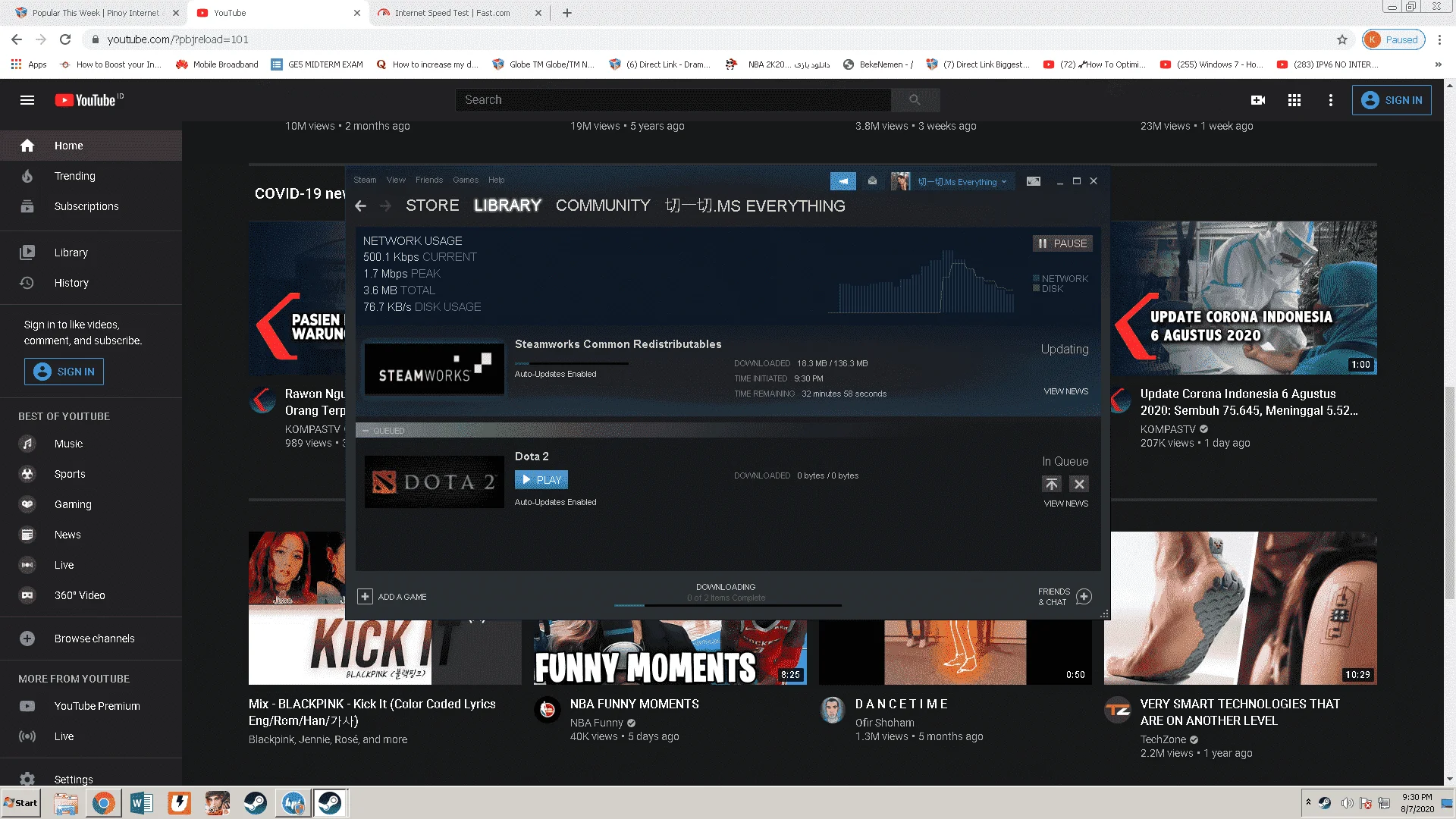This screenshot has width=1456, height=819.
Task: Toggle the NETWORK graph legend box
Action: 1036,278
